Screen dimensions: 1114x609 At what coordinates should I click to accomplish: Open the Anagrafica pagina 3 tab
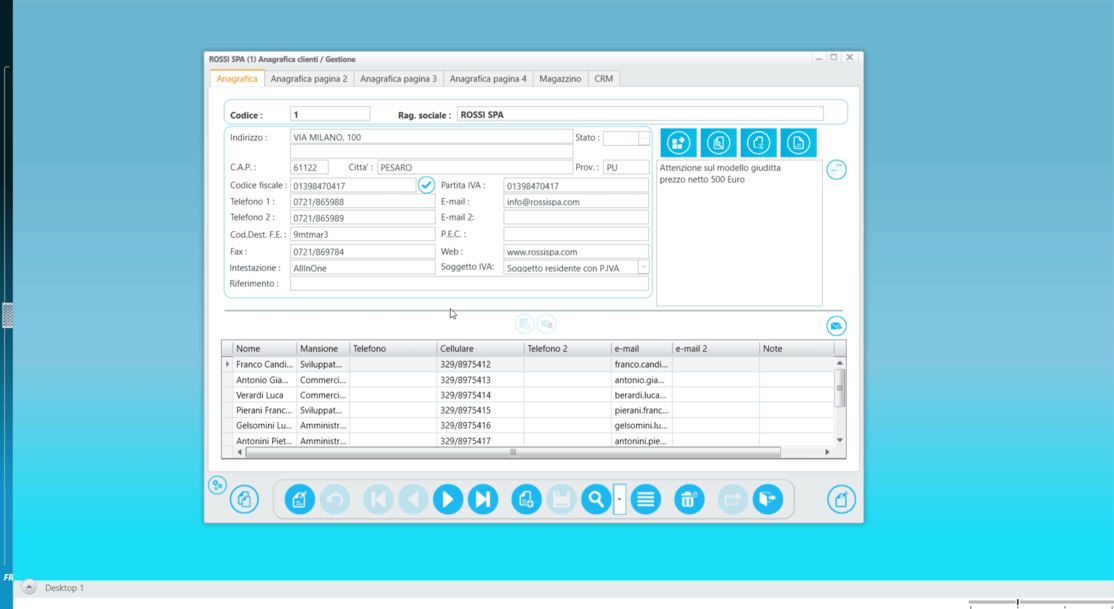(x=399, y=79)
